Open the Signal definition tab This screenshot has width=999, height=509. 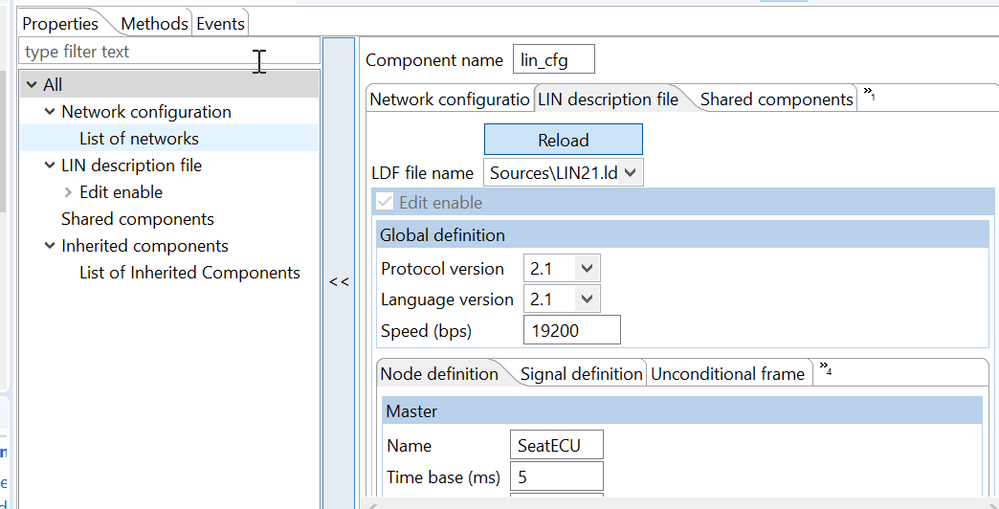[581, 374]
